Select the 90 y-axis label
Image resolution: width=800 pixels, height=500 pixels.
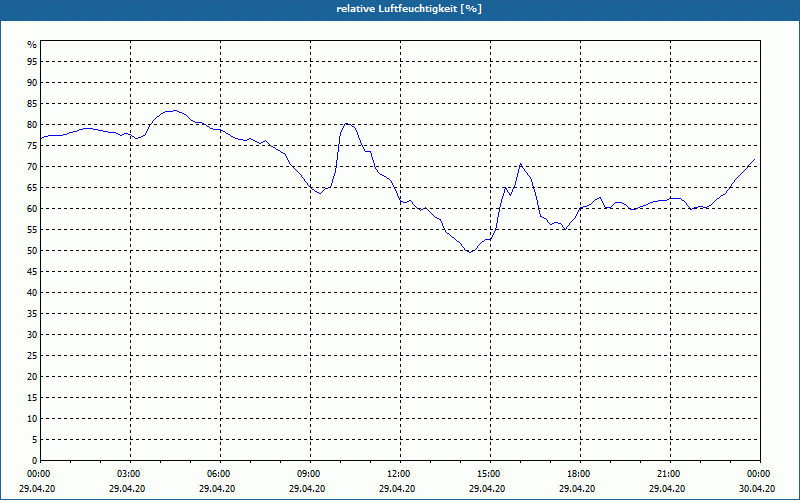pos(32,83)
